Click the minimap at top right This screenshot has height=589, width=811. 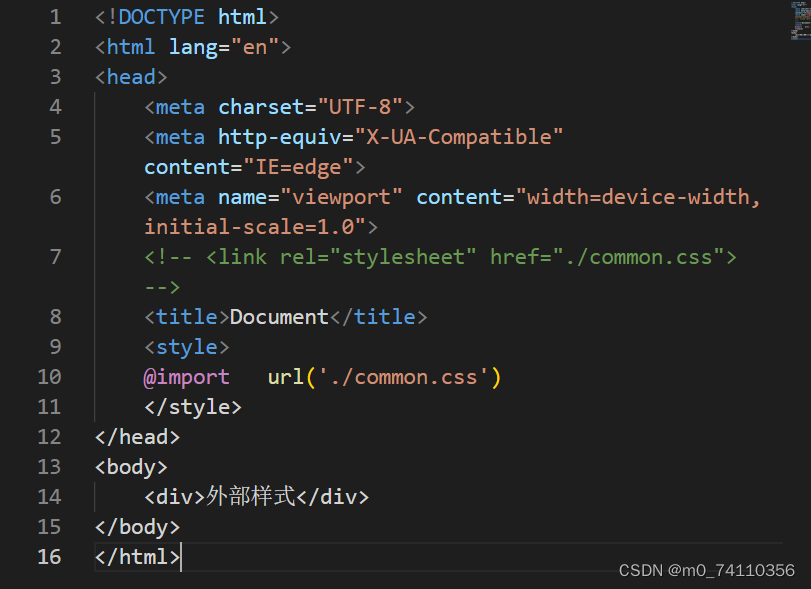(801, 21)
